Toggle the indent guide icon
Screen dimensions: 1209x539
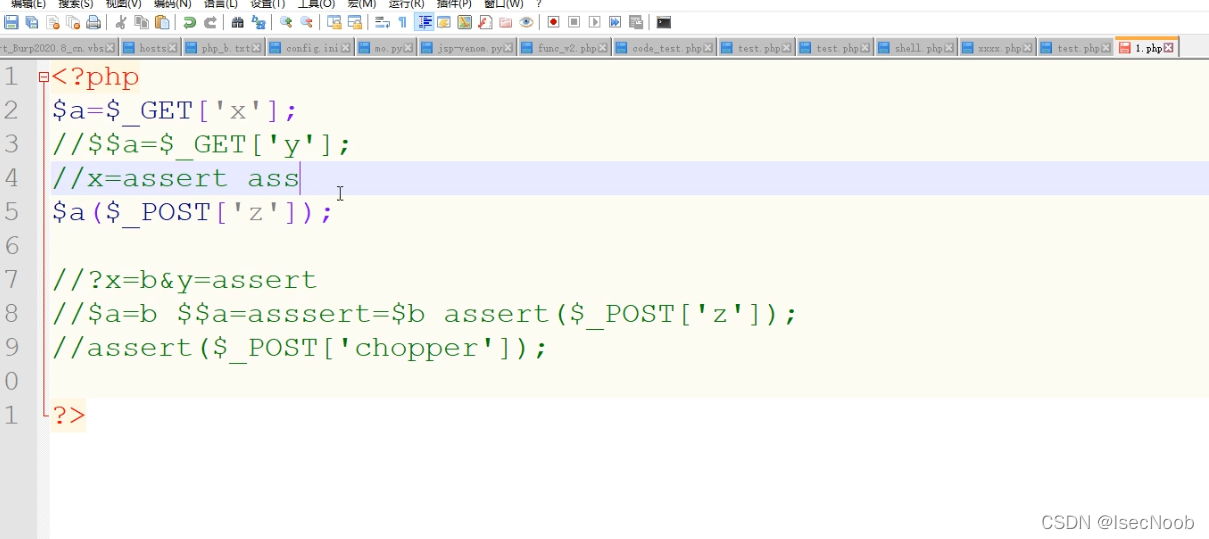pyautogui.click(x=424, y=22)
